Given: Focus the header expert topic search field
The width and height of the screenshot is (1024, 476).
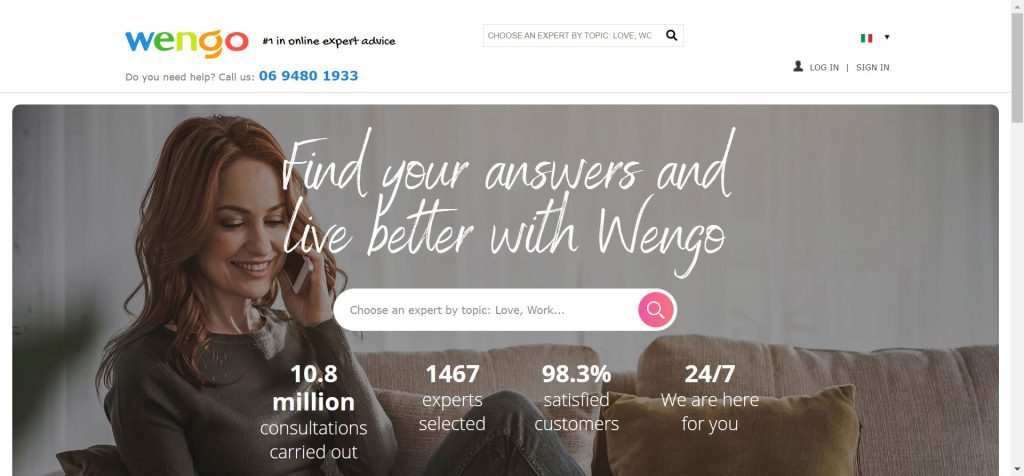Looking at the screenshot, I should coord(572,35).
